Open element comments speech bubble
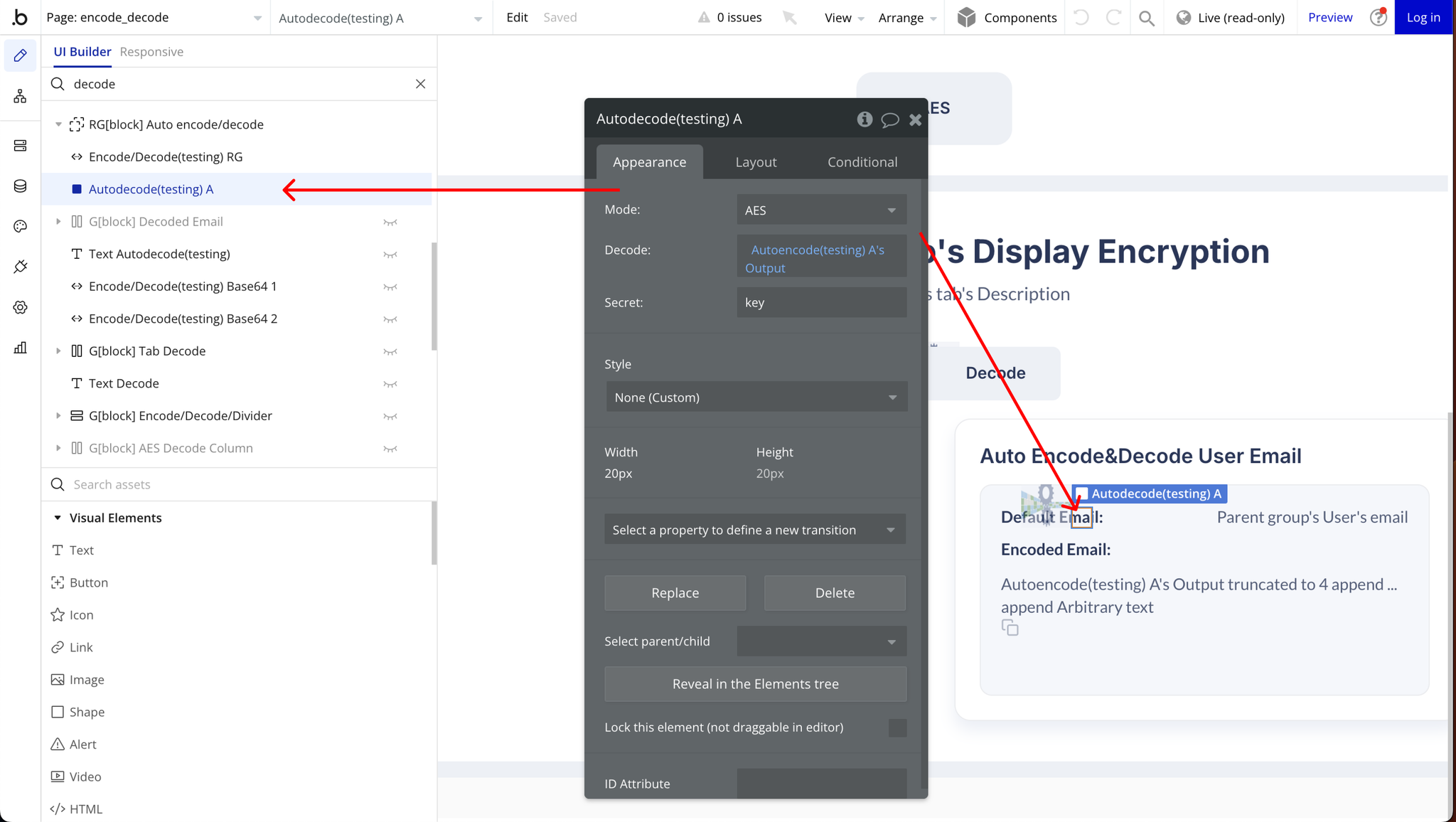This screenshot has width=1456, height=822. tap(889, 119)
